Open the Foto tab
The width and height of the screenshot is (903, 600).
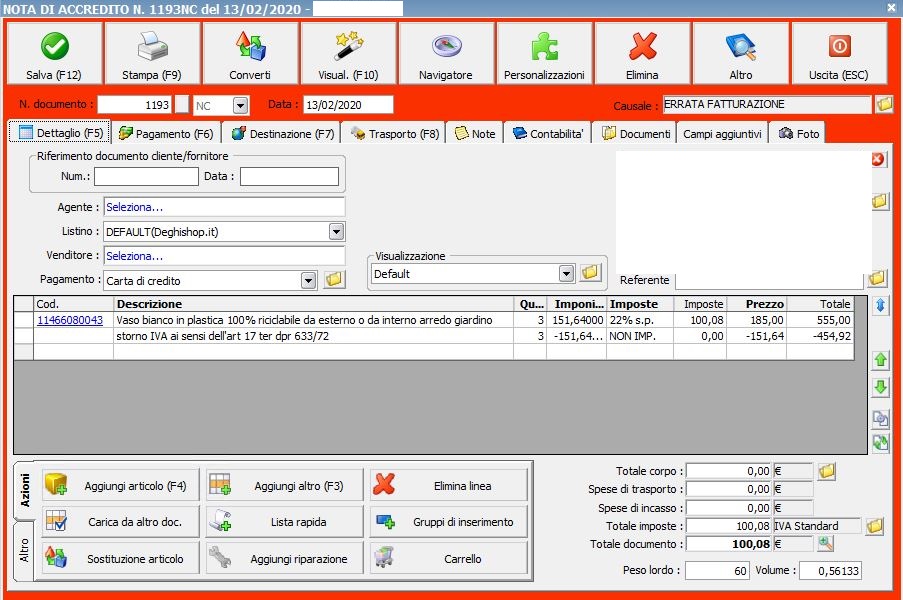tap(798, 134)
